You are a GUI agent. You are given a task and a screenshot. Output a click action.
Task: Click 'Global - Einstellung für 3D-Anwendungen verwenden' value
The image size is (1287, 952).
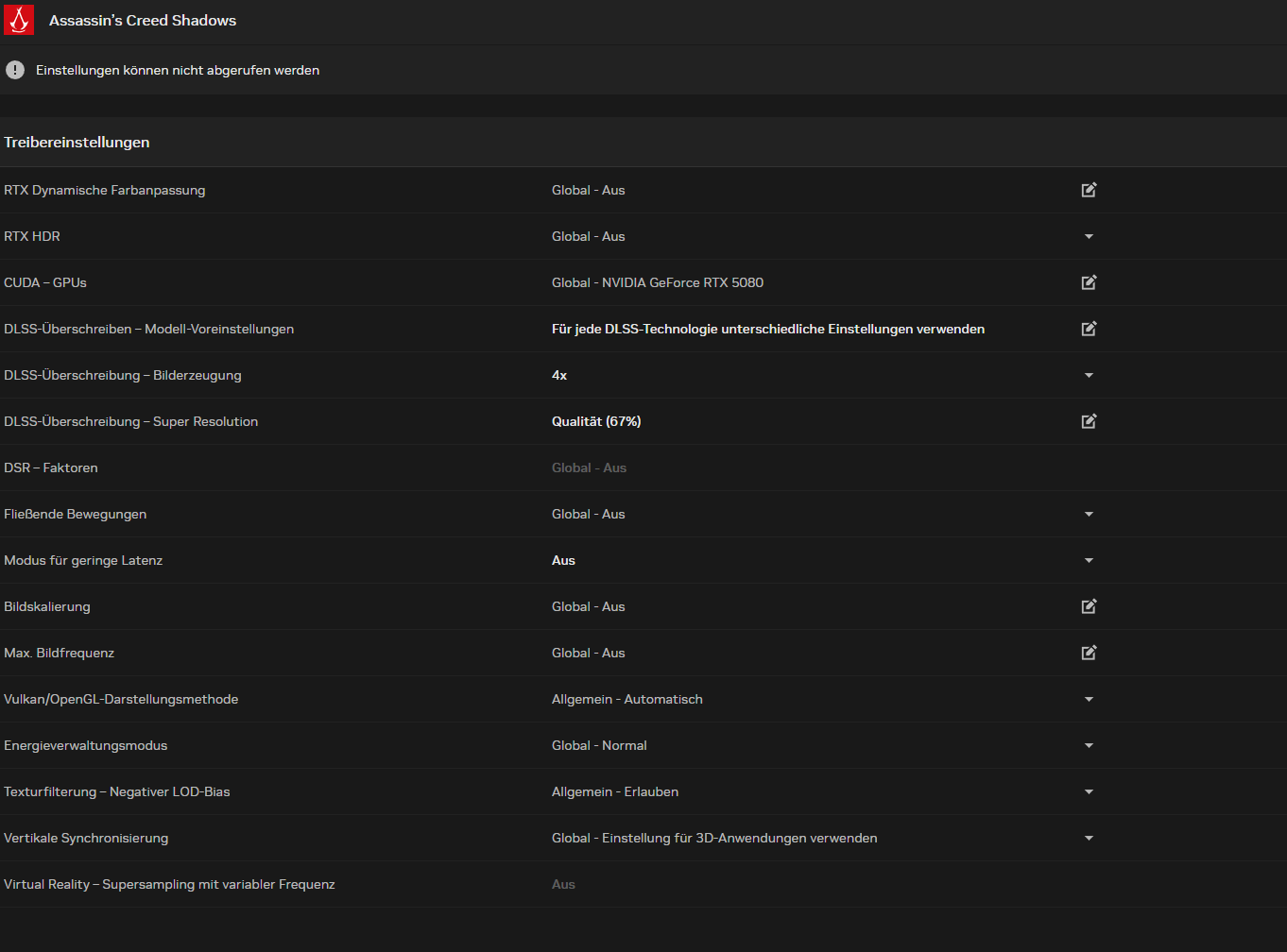pos(714,838)
